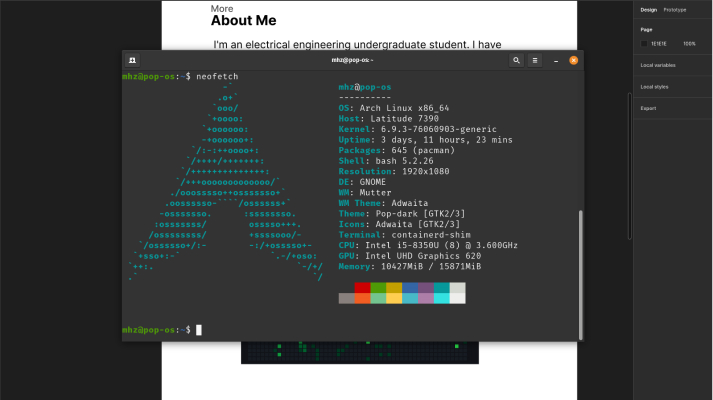Viewport: 713px width, 400px height.
Task: Click the Host: Latitude 7390 line
Action: [x=388, y=119]
